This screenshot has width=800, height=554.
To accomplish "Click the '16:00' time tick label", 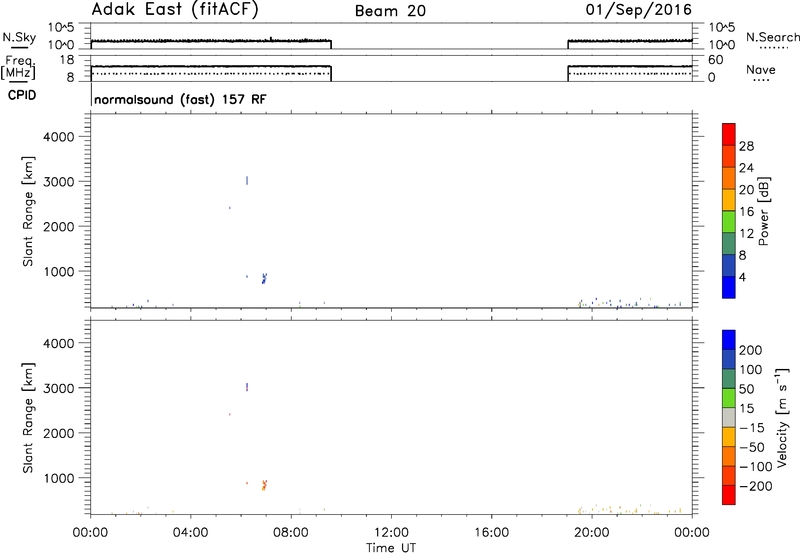I will coord(491,533).
